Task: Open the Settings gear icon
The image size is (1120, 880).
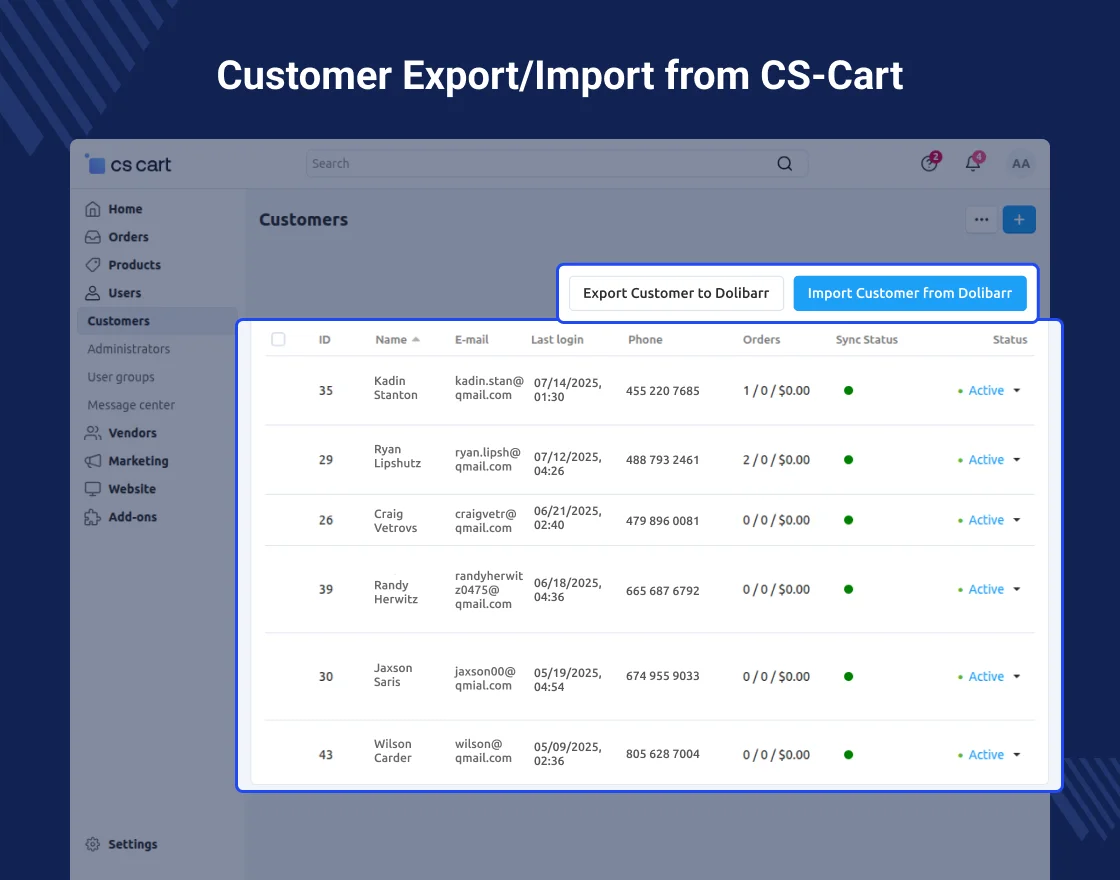Action: point(93,844)
